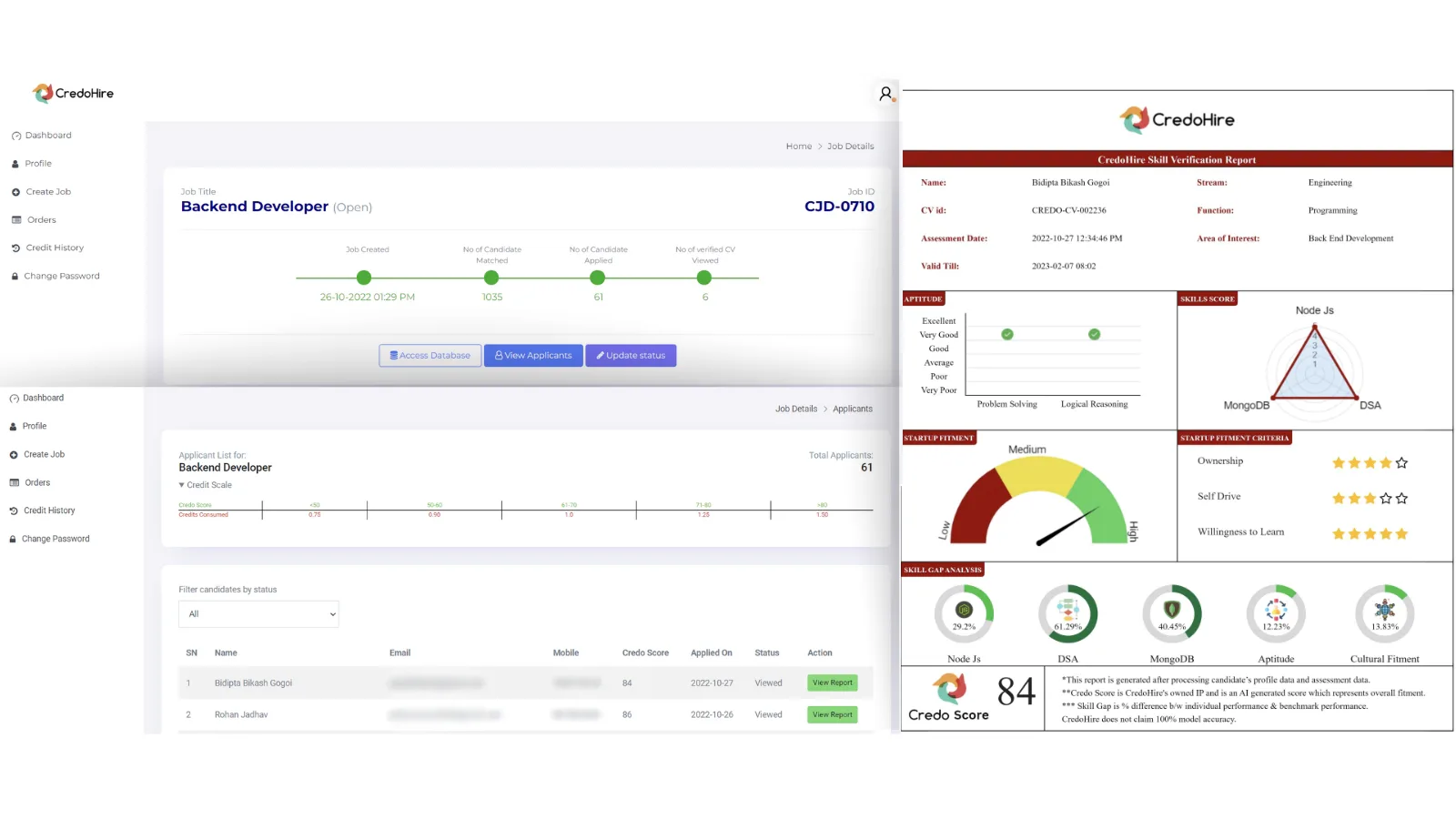This screenshot has height=819, width=1456.
Task: Open the user profile icon at top right
Action: tap(885, 94)
